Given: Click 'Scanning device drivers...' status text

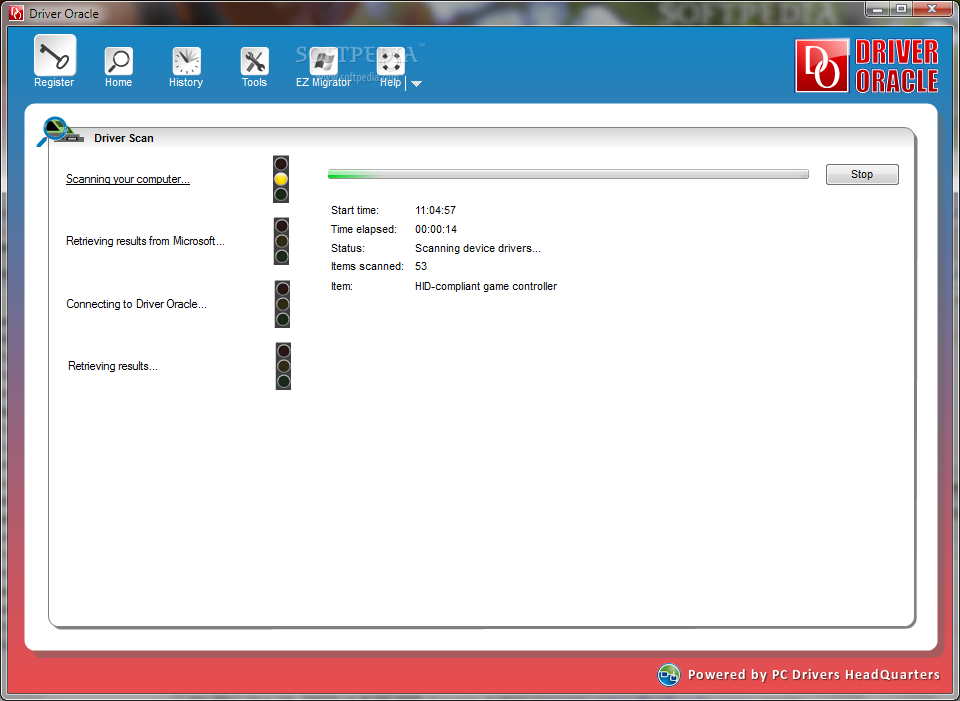Looking at the screenshot, I should (478, 248).
